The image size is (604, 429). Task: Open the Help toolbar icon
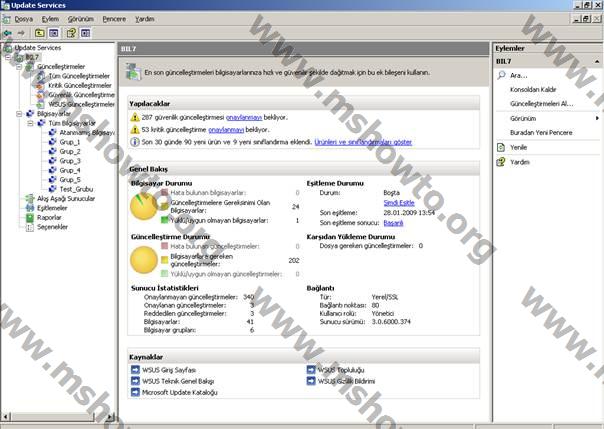[x=71, y=33]
